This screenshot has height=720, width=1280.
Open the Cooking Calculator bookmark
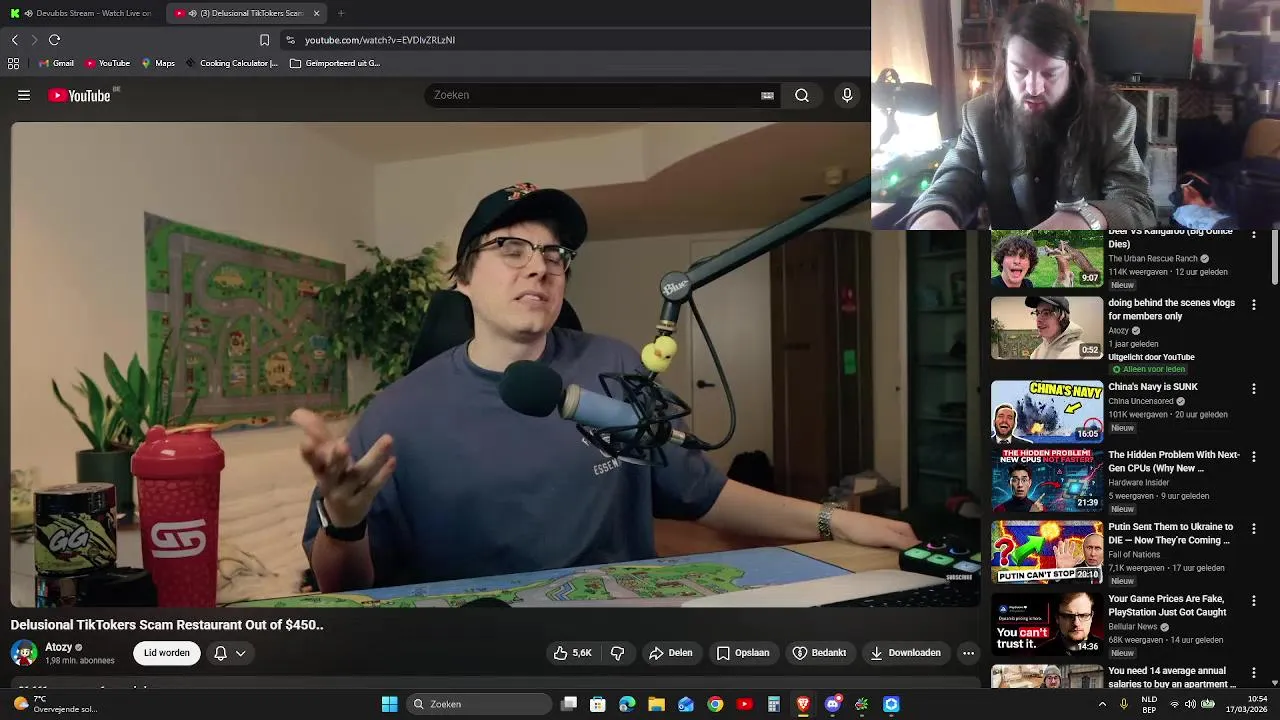[232, 63]
